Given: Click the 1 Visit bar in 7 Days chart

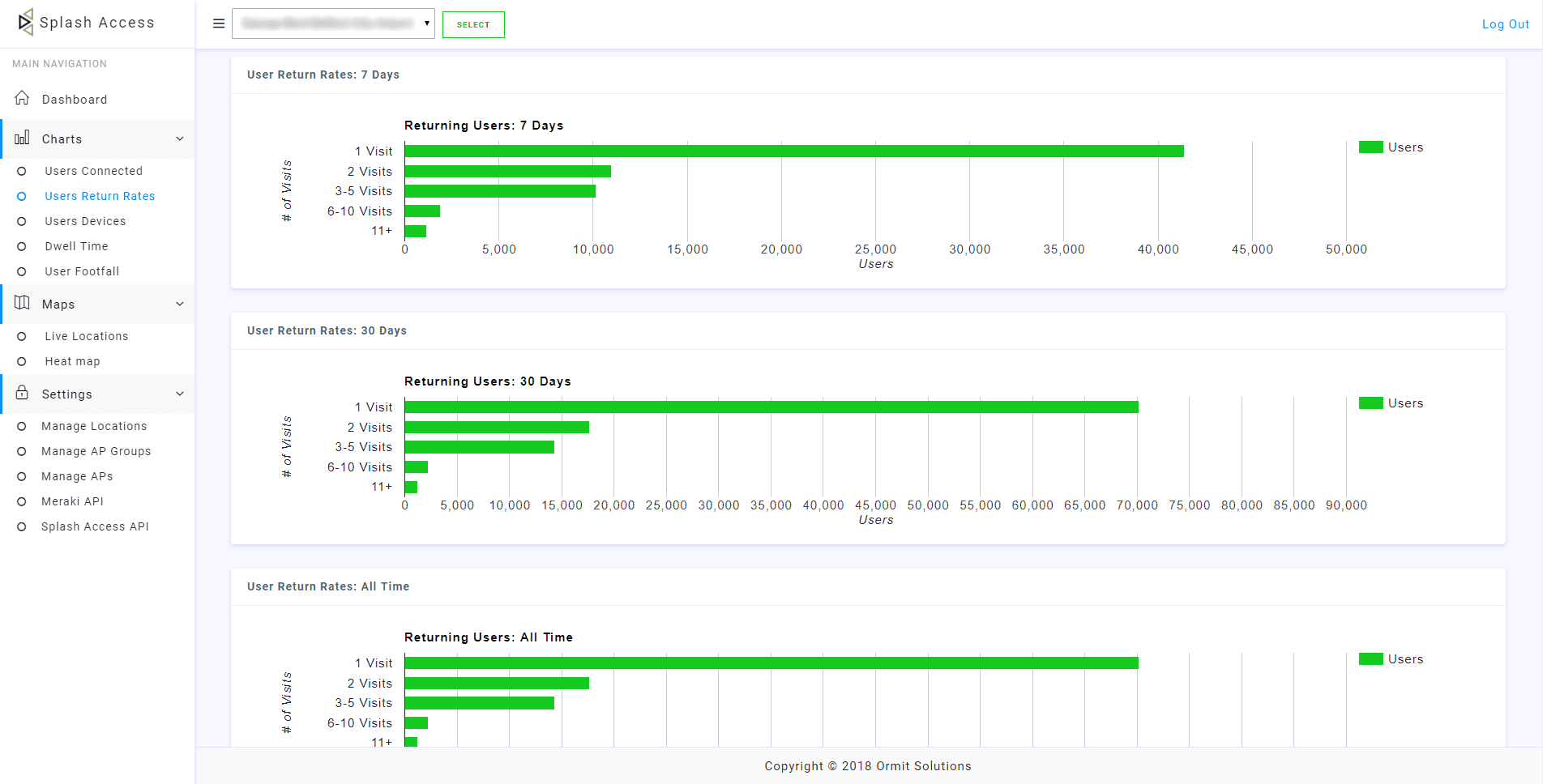Looking at the screenshot, I should point(794,151).
